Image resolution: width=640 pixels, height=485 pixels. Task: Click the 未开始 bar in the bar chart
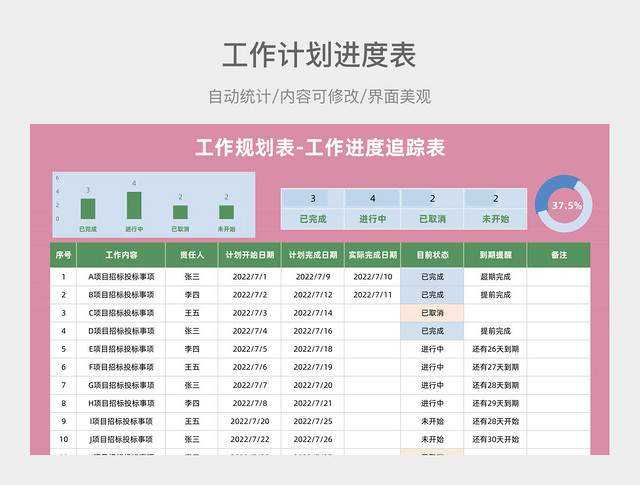click(227, 212)
